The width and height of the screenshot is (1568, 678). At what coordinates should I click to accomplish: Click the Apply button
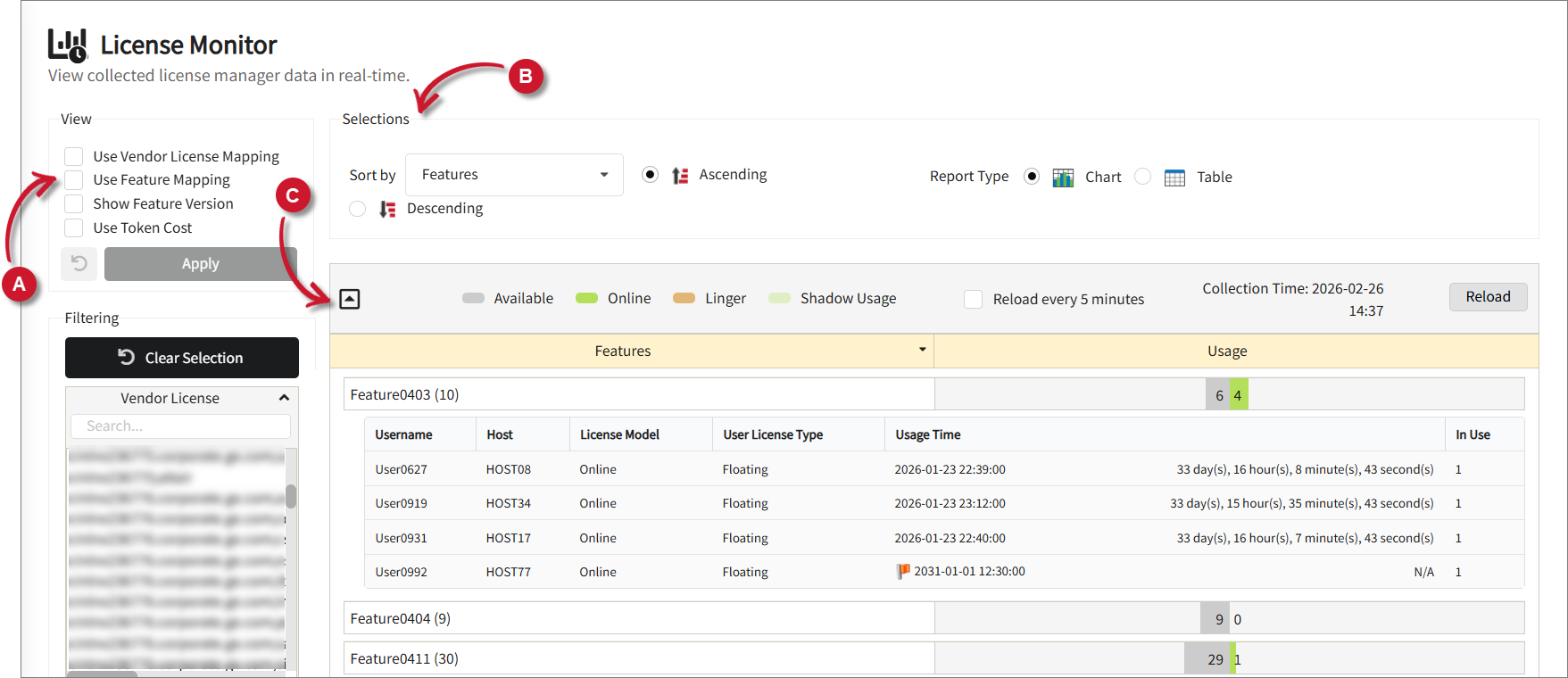(200, 264)
